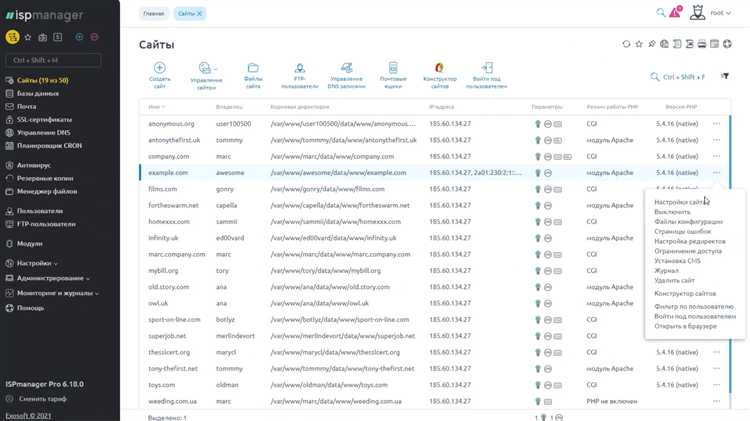Screen dimensions: 750x421
Task: Choose Удалить сайт in context menu
Action: pos(674,280)
